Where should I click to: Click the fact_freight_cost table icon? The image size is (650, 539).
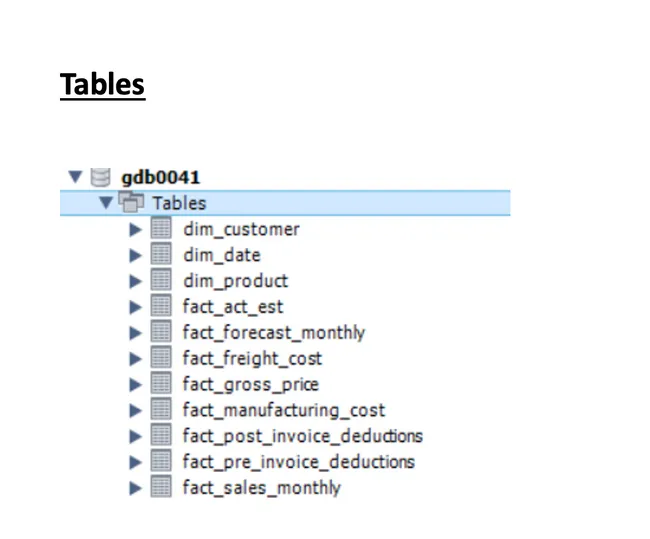pos(161,358)
